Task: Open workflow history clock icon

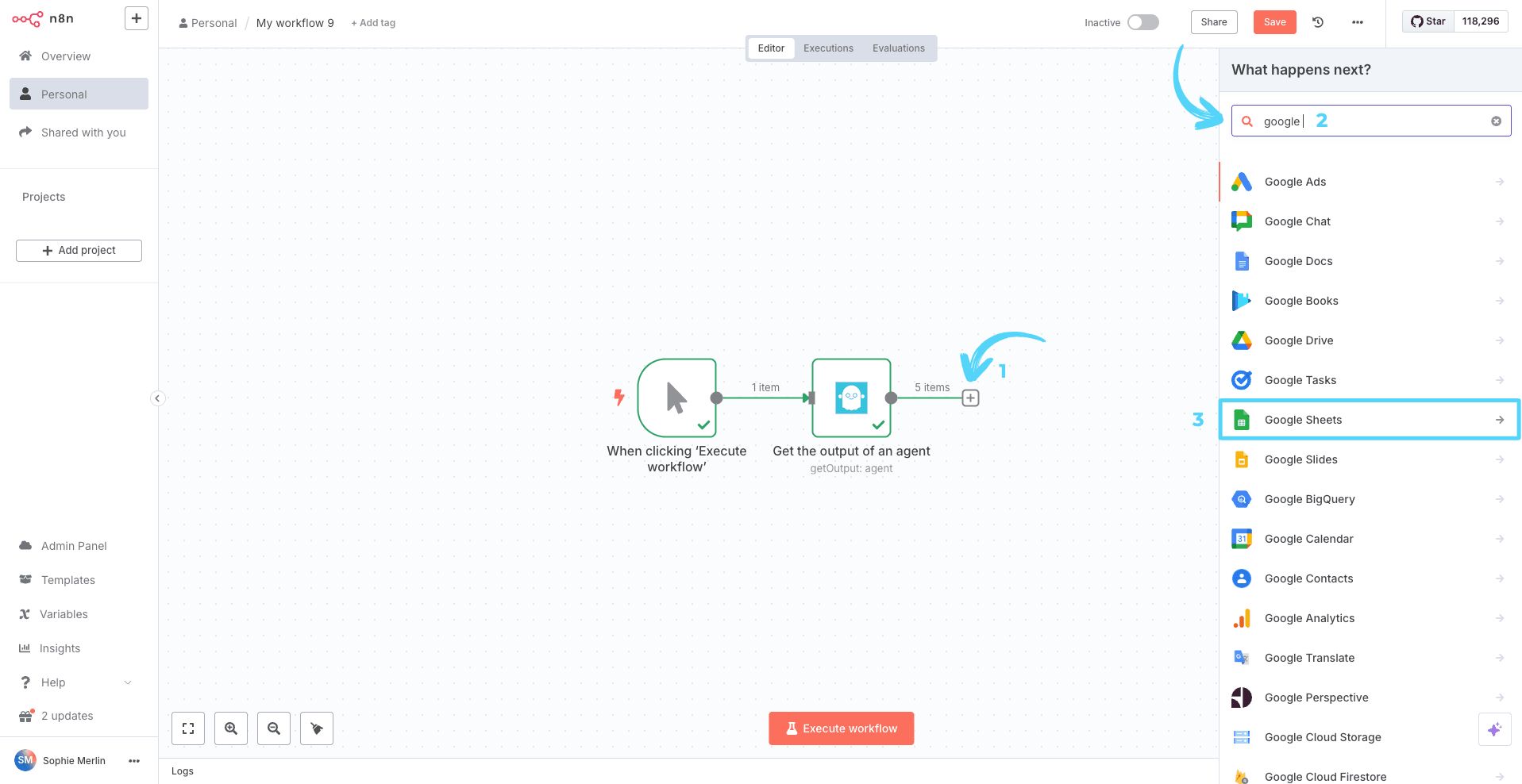Action: click(1318, 22)
